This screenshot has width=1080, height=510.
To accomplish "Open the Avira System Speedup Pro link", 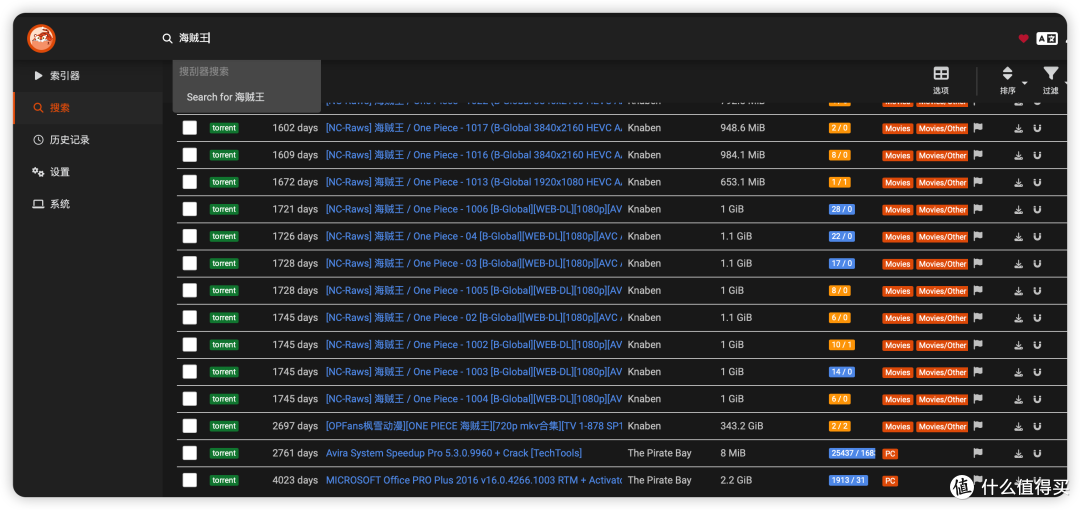I will pyautogui.click(x=454, y=453).
